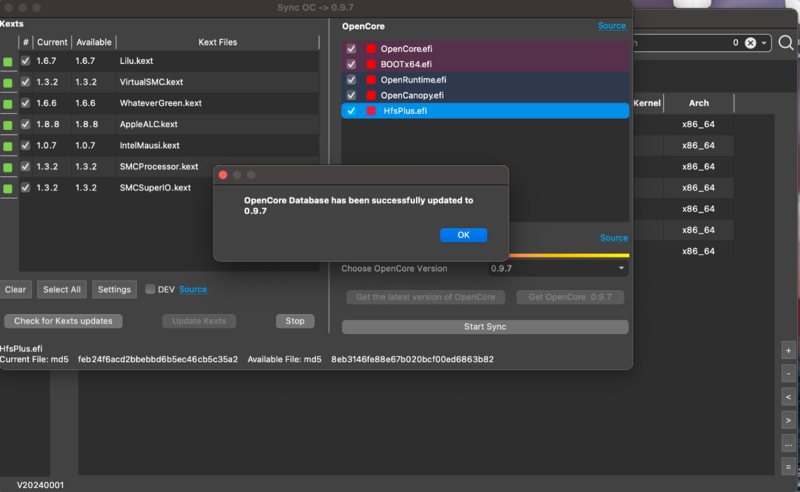The image size is (800, 492).
Task: Toggle the AppleALC.kext checkbox
Action: (26, 124)
